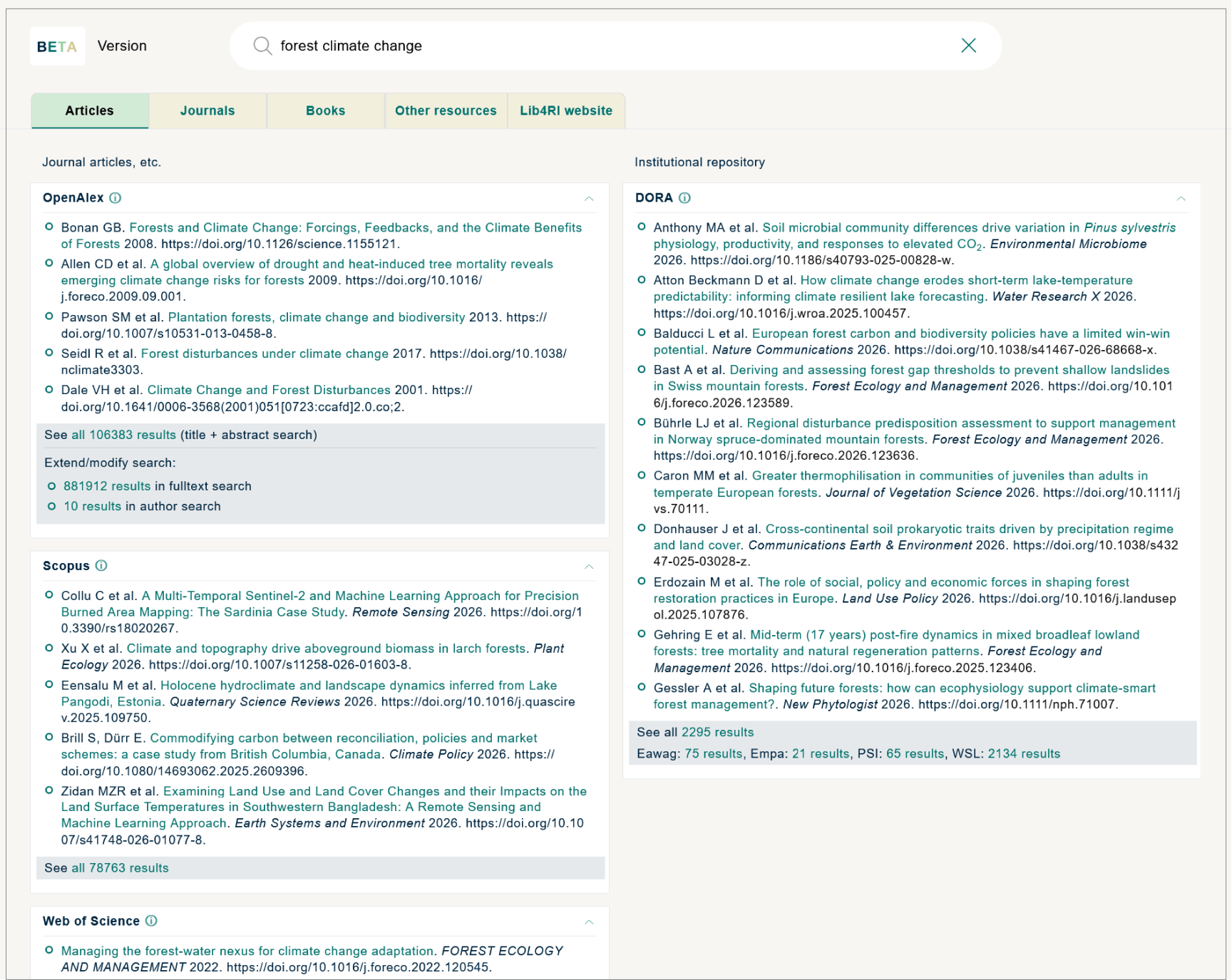Image resolution: width=1232 pixels, height=980 pixels.
Task: Switch to the Journals tab
Action: click(207, 110)
